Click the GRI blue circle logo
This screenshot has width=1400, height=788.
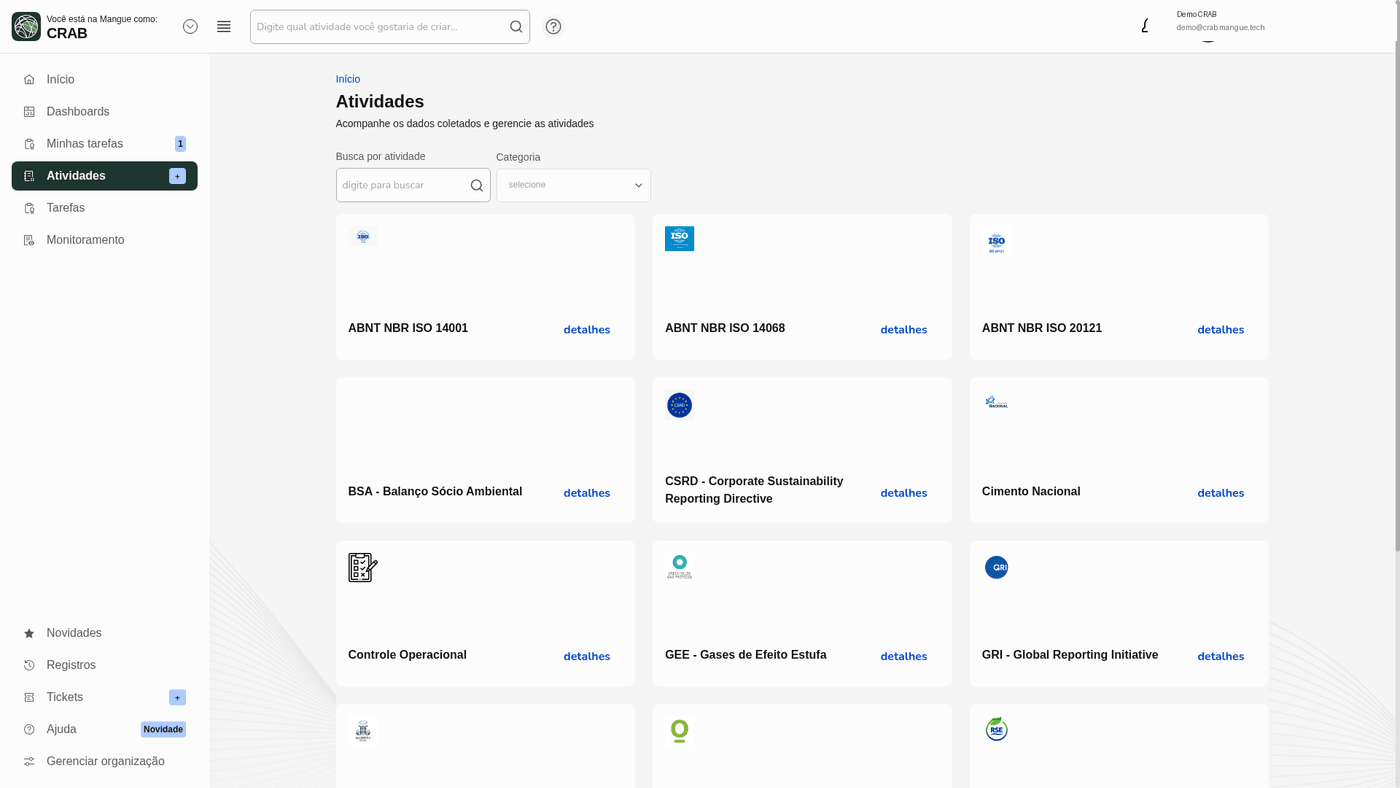click(997, 567)
